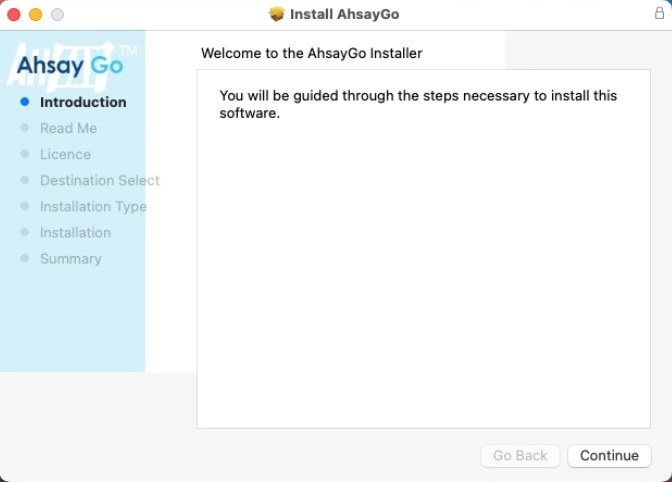672x482 pixels.
Task: Continue to the next installer step
Action: (609, 455)
